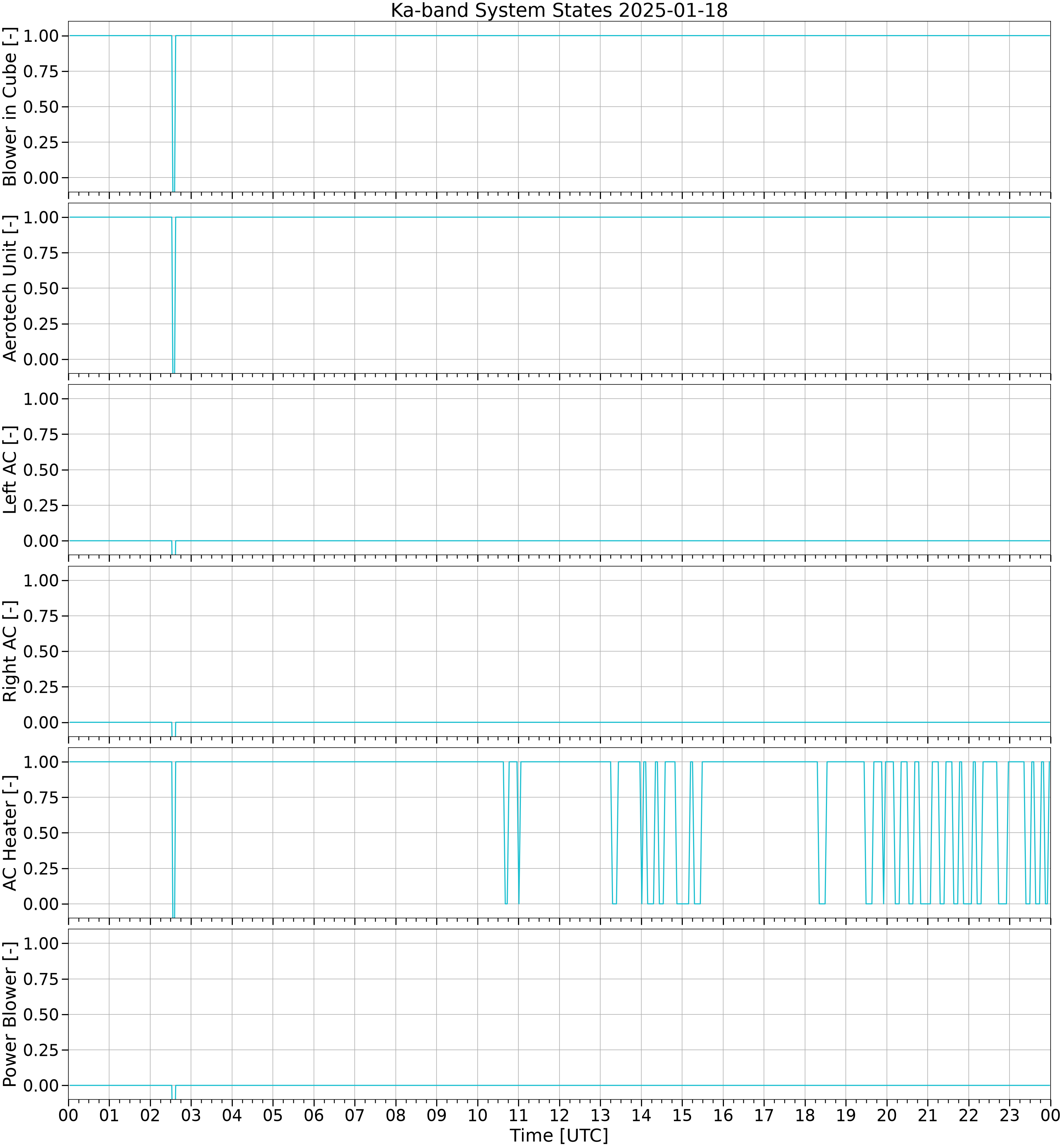Click the Aerotech Unit drop near 02:30
Screen dimensions: 1063x1148
coord(173,295)
